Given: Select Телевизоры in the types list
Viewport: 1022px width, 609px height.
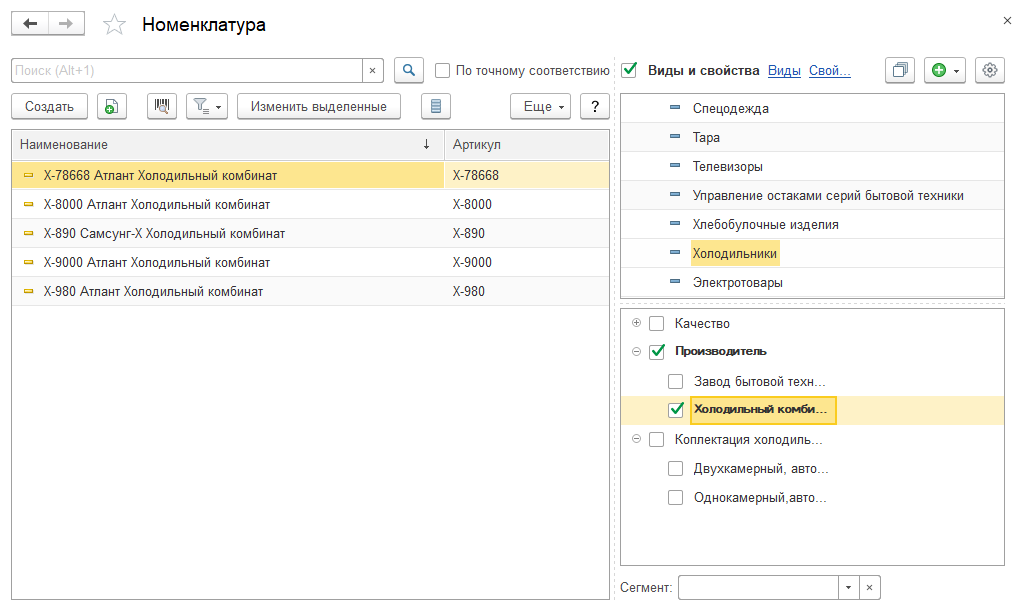Looking at the screenshot, I should [727, 166].
